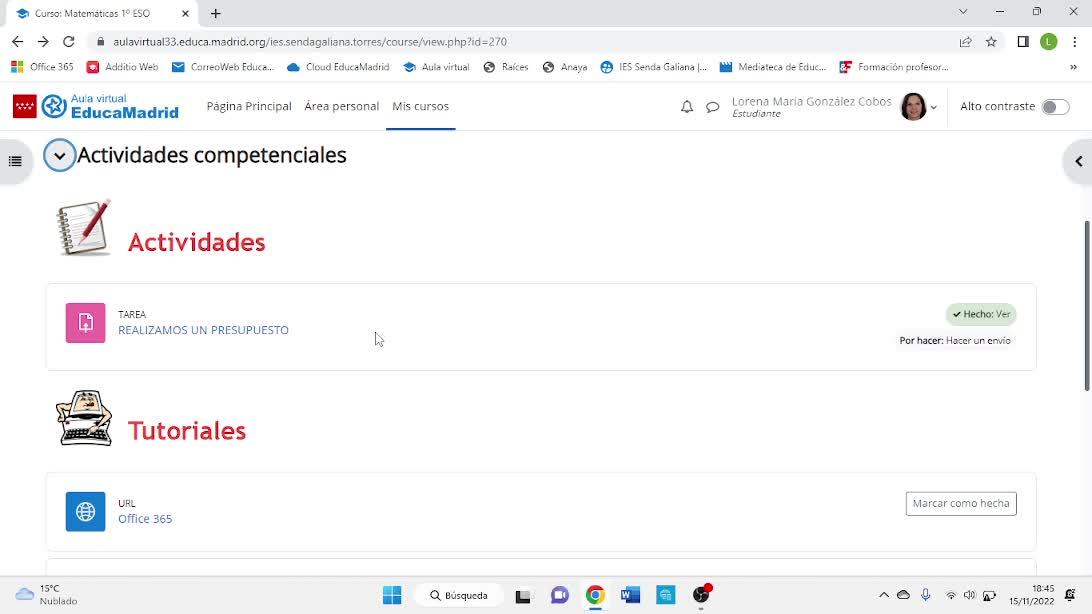Click the blue globe URL icon for Office 365
1092x614 pixels.
(x=85, y=511)
